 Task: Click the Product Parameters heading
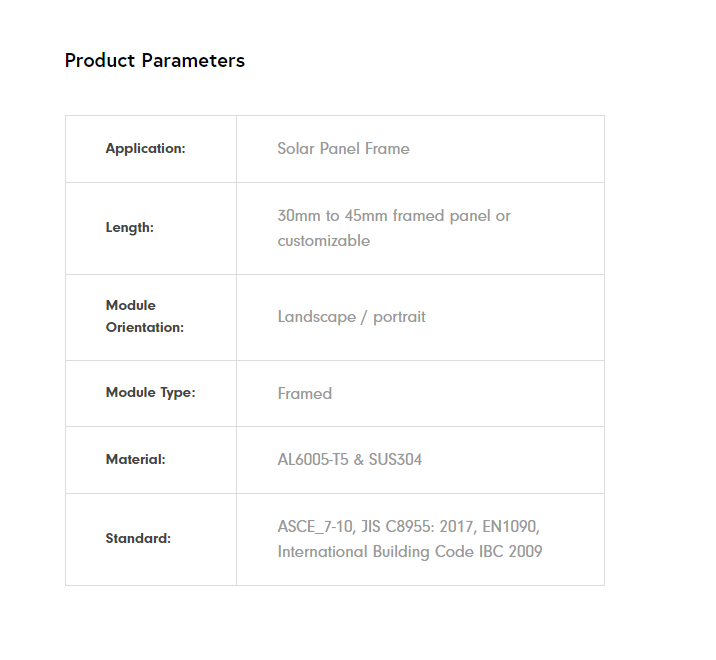point(154,61)
